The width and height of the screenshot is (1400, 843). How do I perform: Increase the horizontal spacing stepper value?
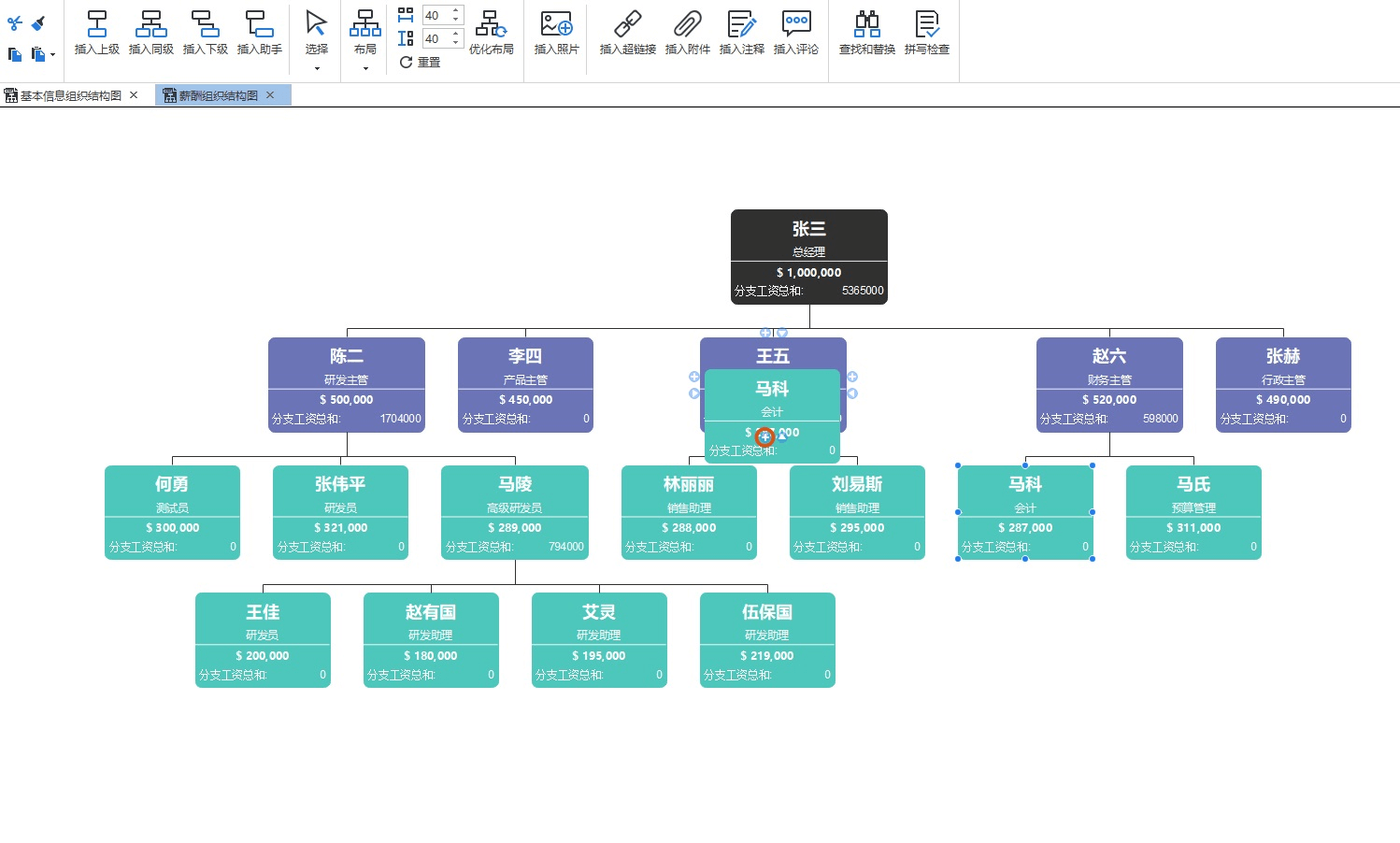tap(456, 11)
